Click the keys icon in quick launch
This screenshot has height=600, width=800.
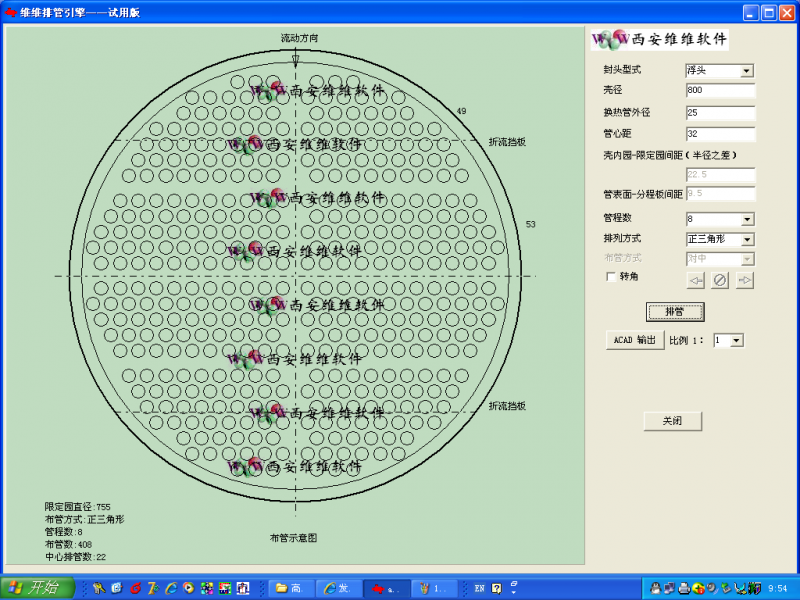(99, 588)
